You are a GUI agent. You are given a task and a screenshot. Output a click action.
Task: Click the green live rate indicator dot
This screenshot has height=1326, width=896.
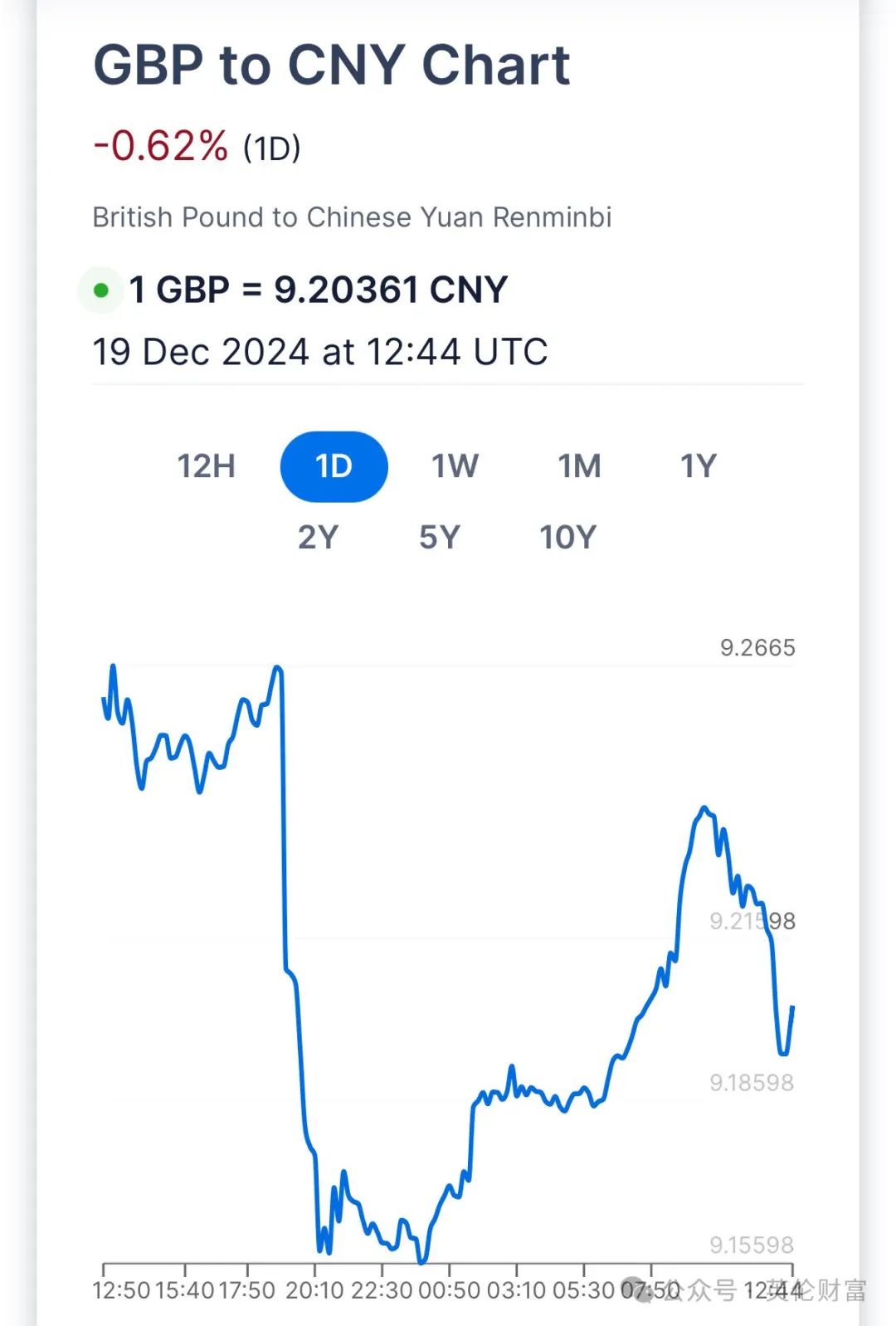click(101, 290)
